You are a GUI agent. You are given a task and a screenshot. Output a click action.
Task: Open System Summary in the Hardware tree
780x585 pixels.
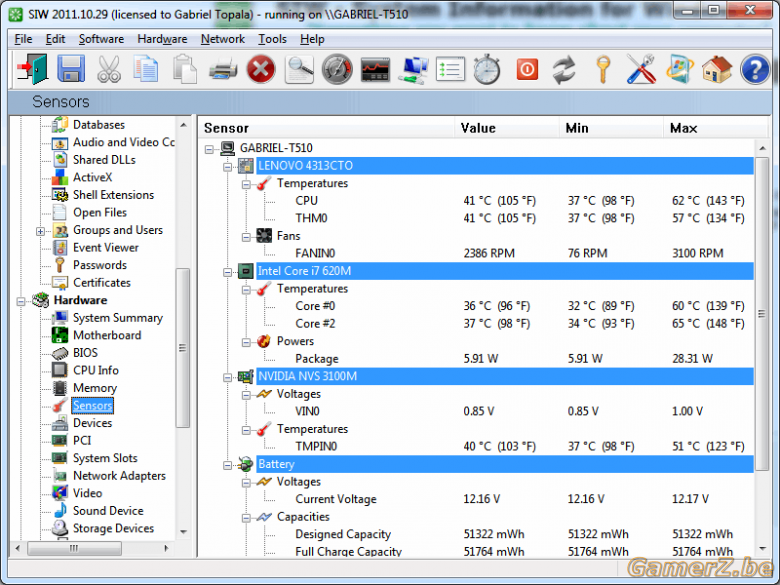click(117, 318)
